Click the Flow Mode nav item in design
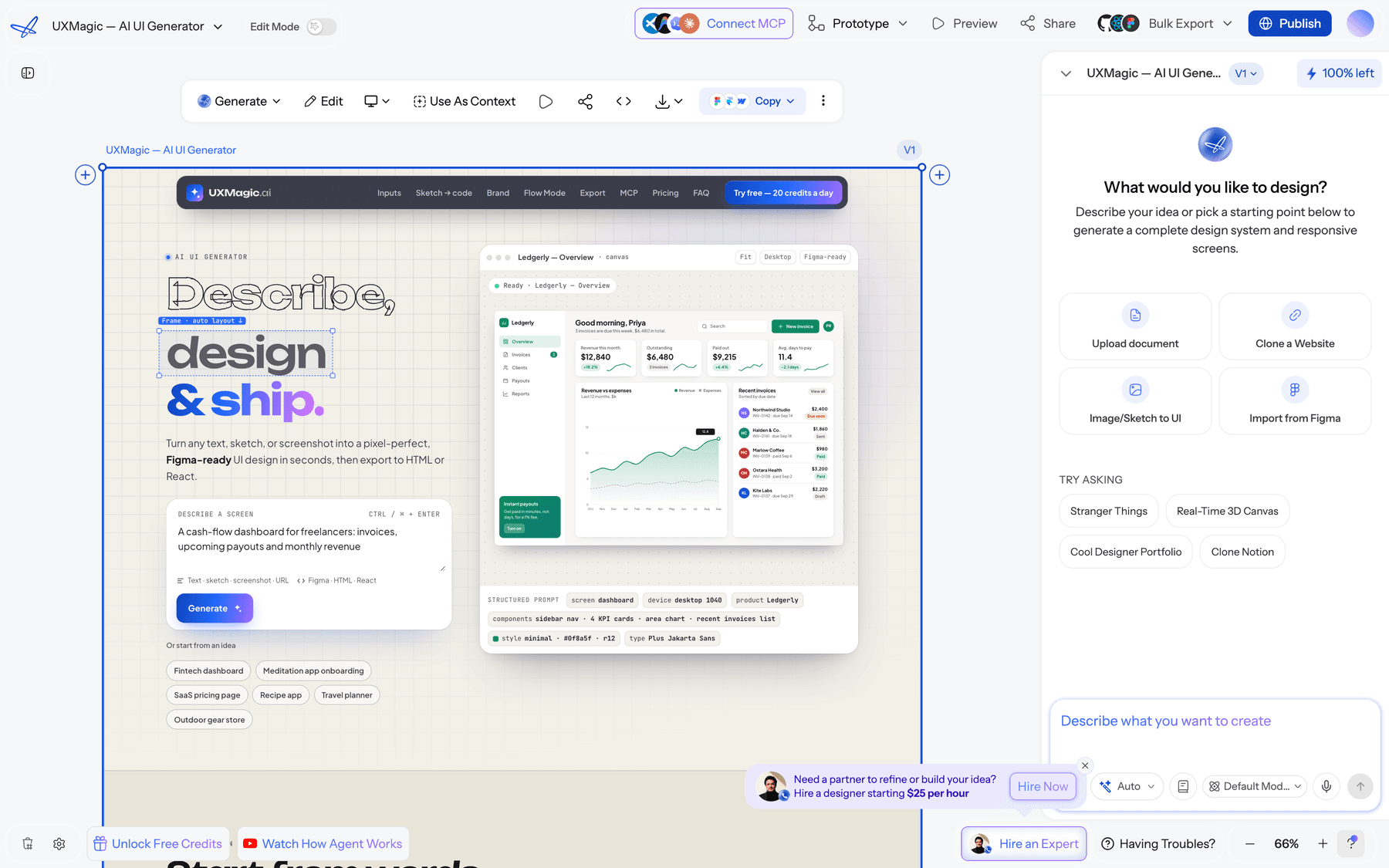Screen dimensions: 1389x868 pyautogui.click(x=545, y=193)
